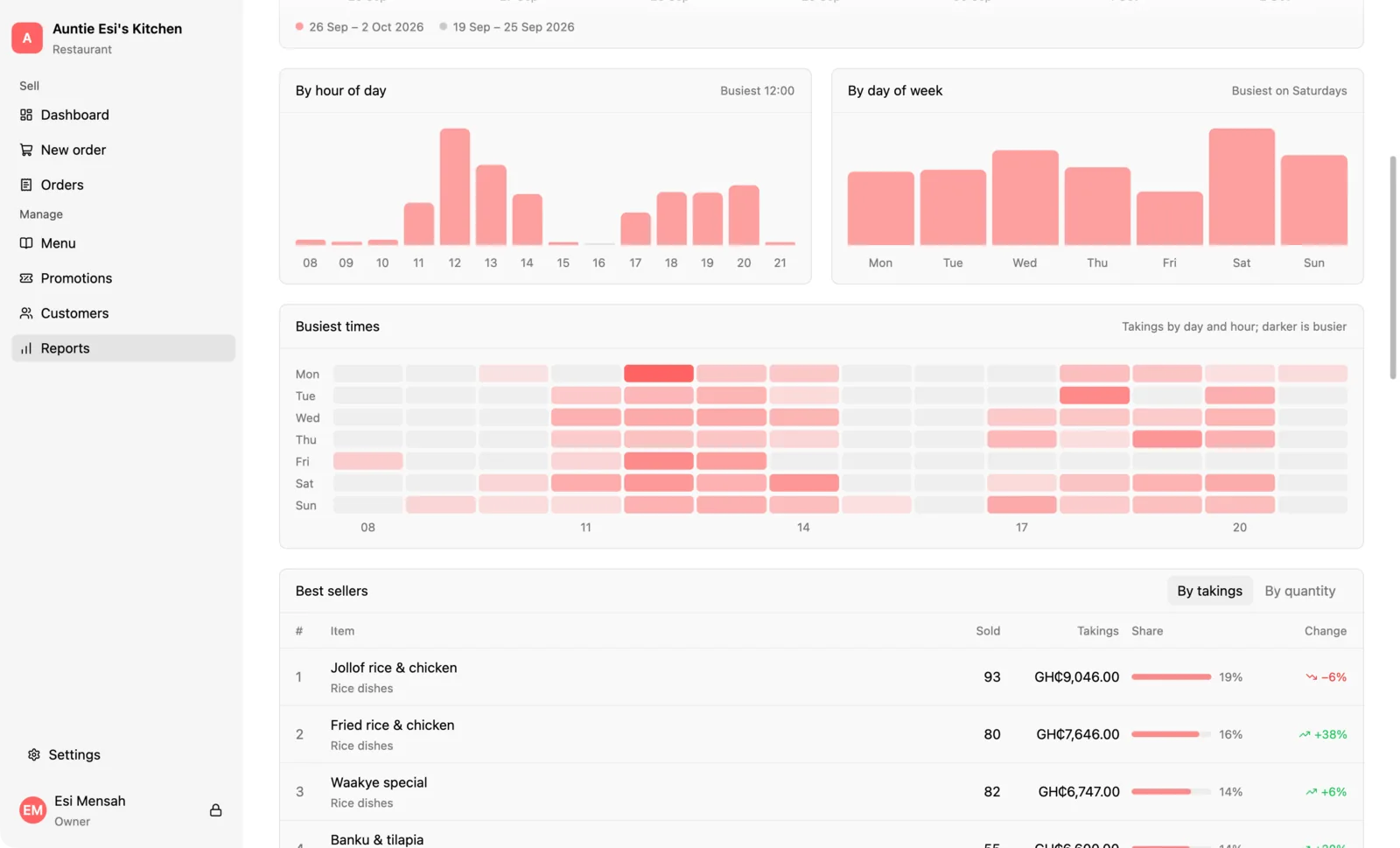The image size is (1400, 848).
Task: Click the 12 o'clock bar in hourly chart
Action: [x=455, y=186]
